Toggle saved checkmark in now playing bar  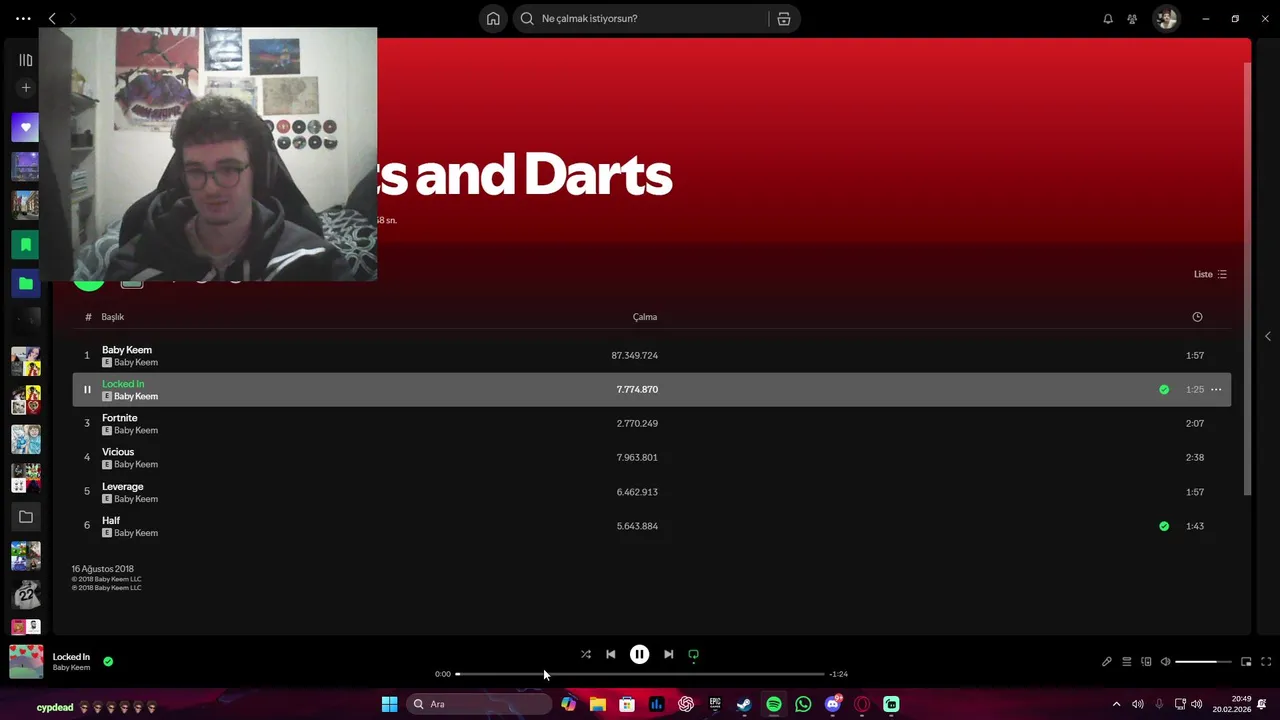(108, 661)
